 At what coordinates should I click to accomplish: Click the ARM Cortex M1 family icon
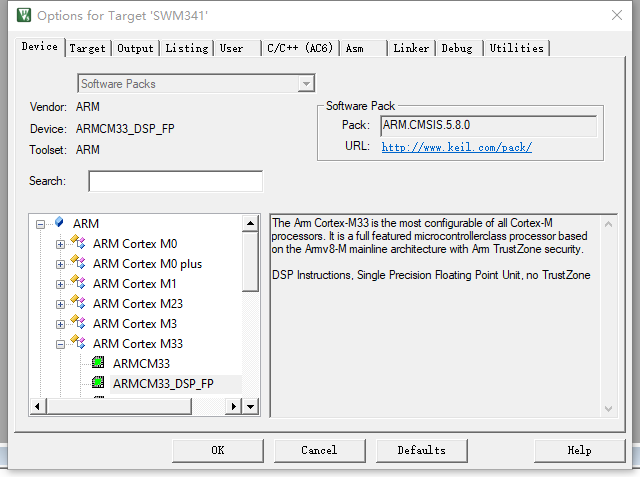pos(78,282)
